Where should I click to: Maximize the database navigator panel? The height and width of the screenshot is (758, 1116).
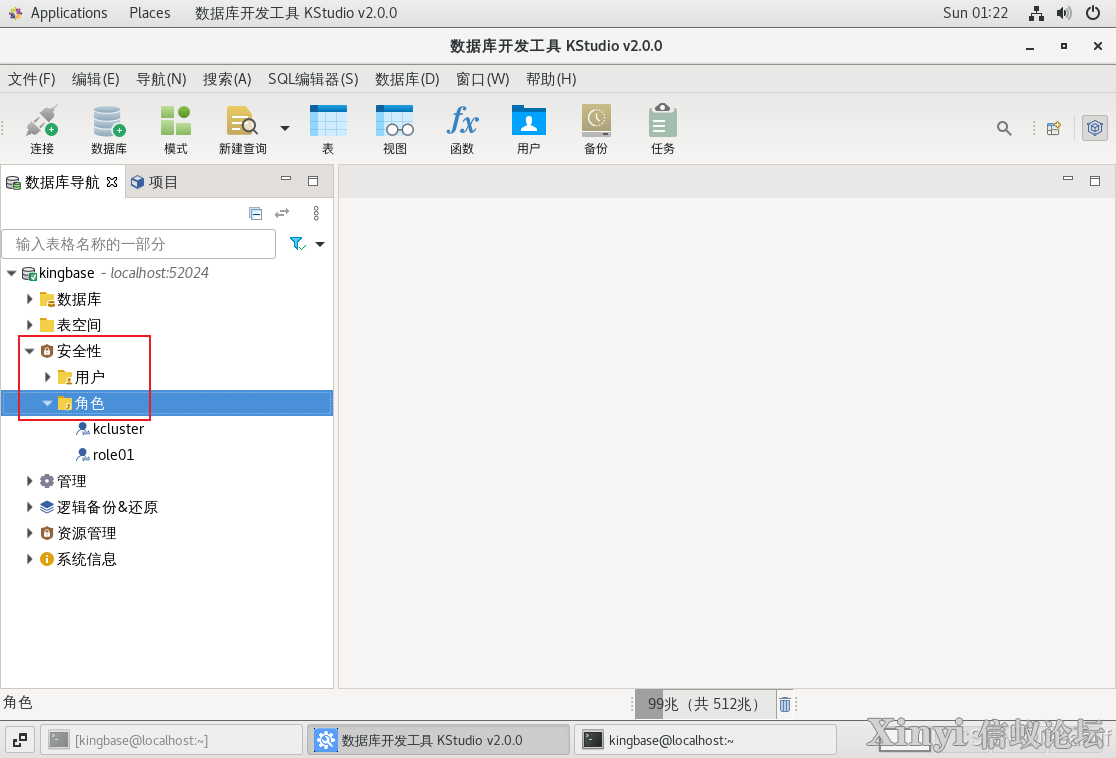point(312,181)
